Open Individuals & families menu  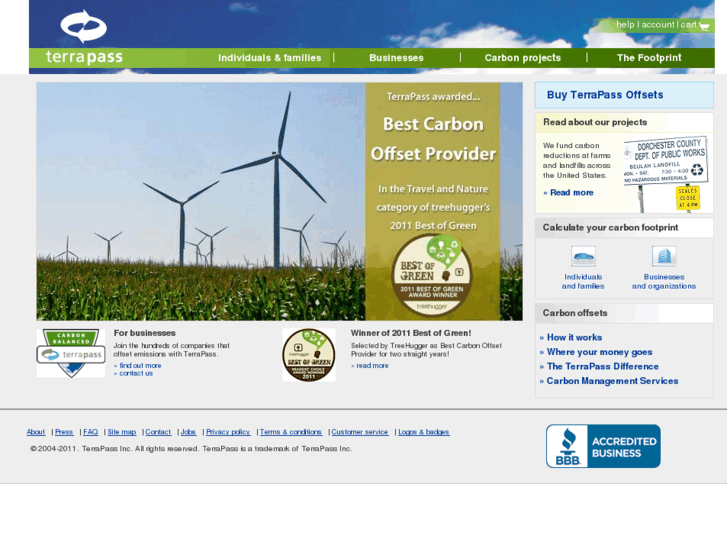[x=269, y=58]
